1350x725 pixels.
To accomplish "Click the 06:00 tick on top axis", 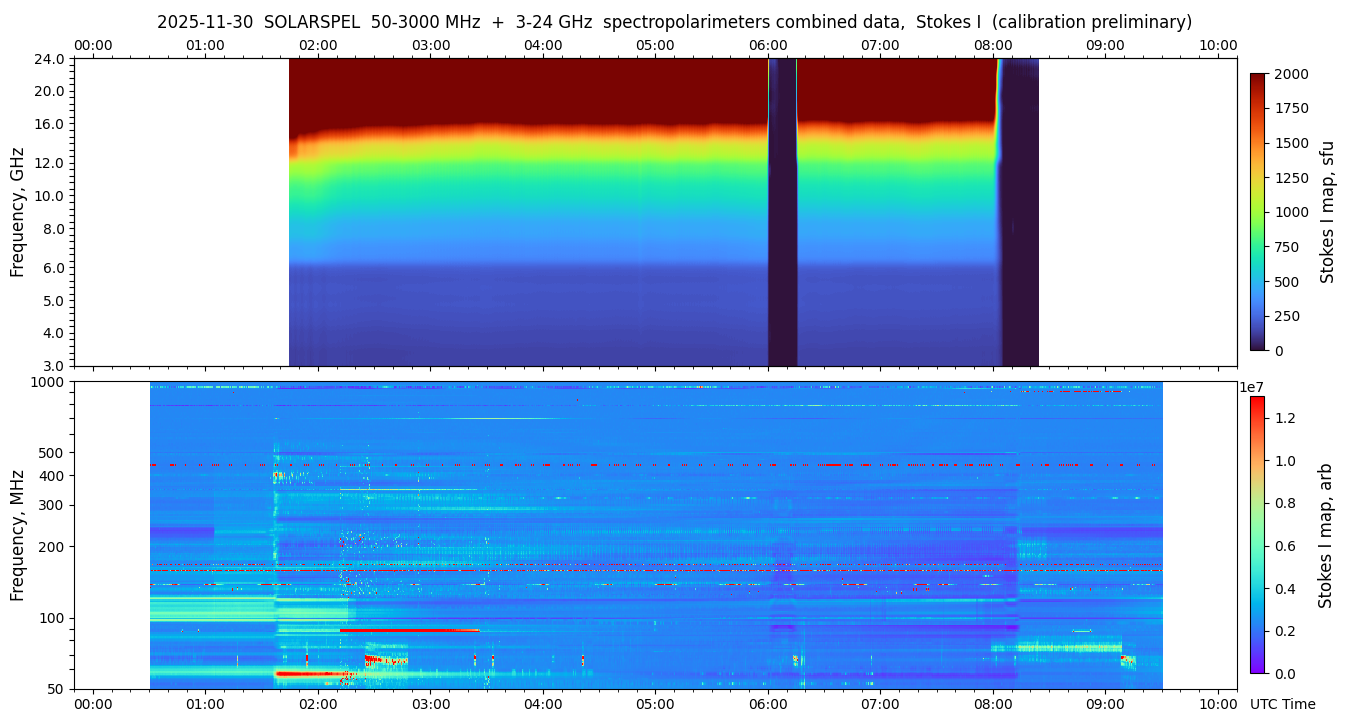I will pos(768,45).
